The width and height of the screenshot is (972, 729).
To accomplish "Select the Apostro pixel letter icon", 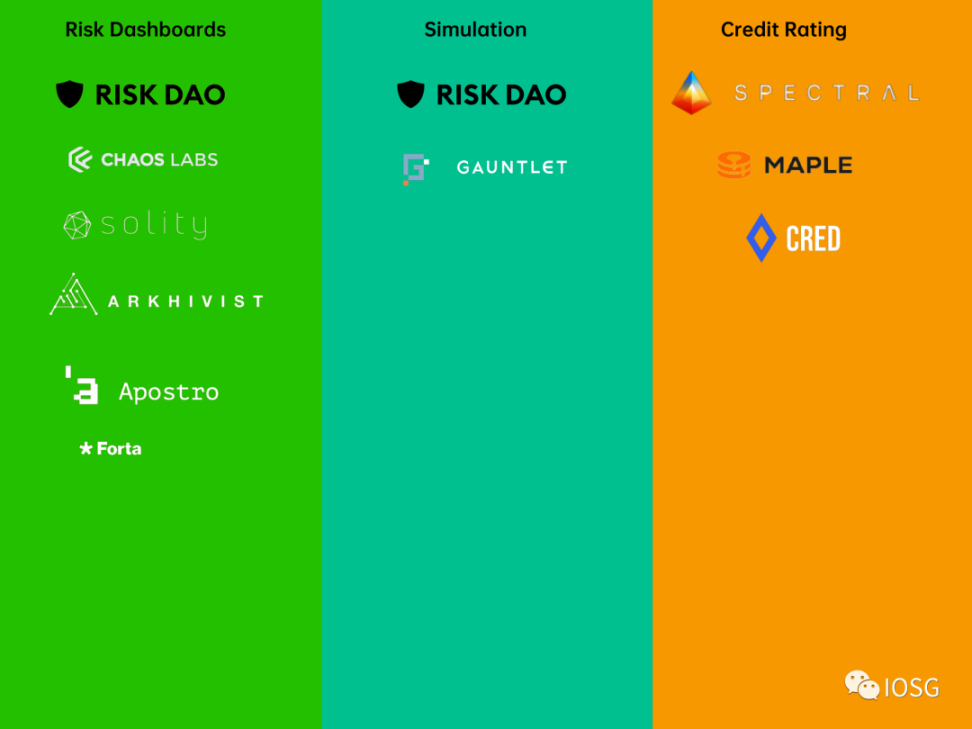I will point(82,385).
